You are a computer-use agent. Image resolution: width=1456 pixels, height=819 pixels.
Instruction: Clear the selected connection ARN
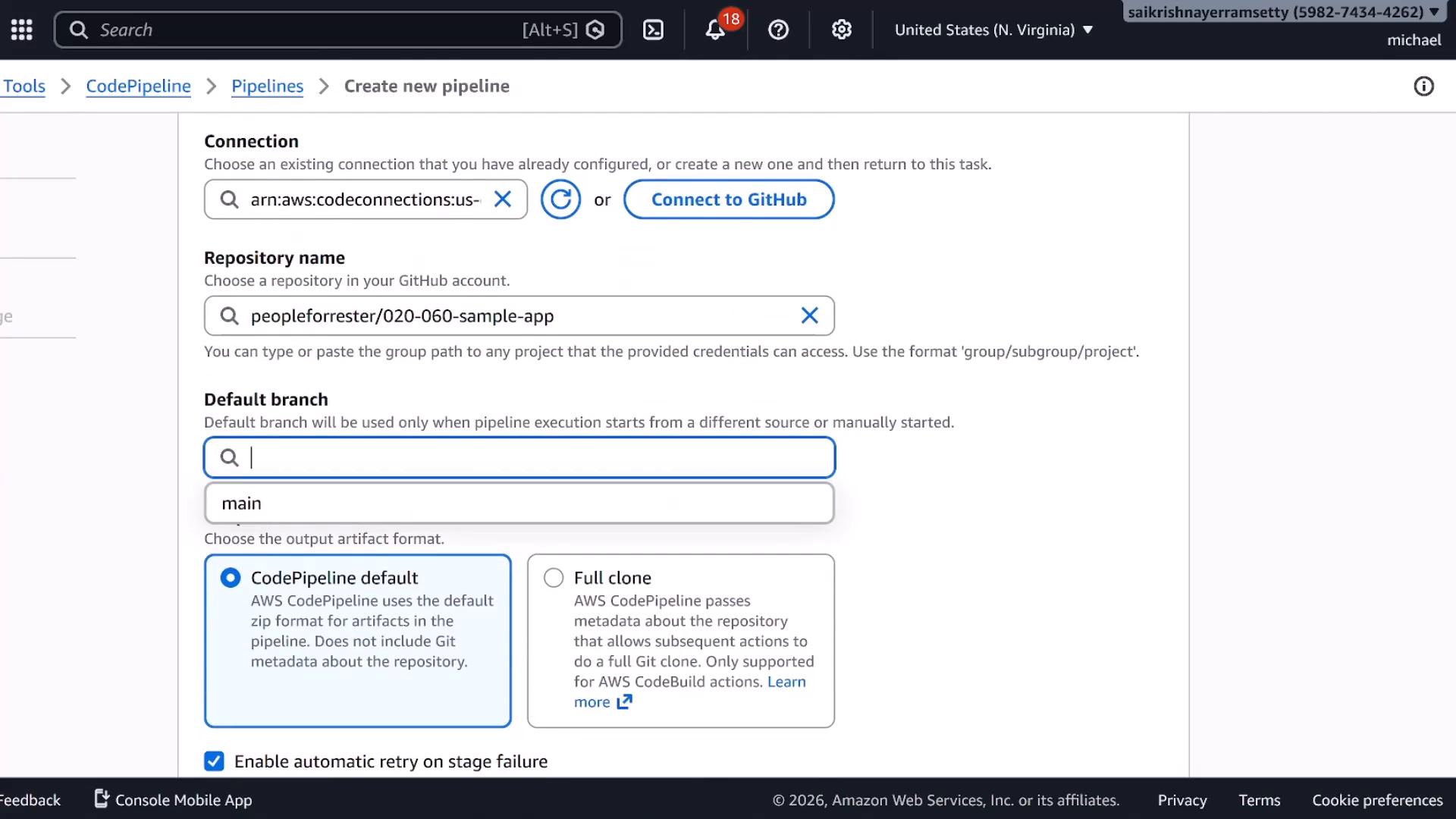click(x=502, y=199)
